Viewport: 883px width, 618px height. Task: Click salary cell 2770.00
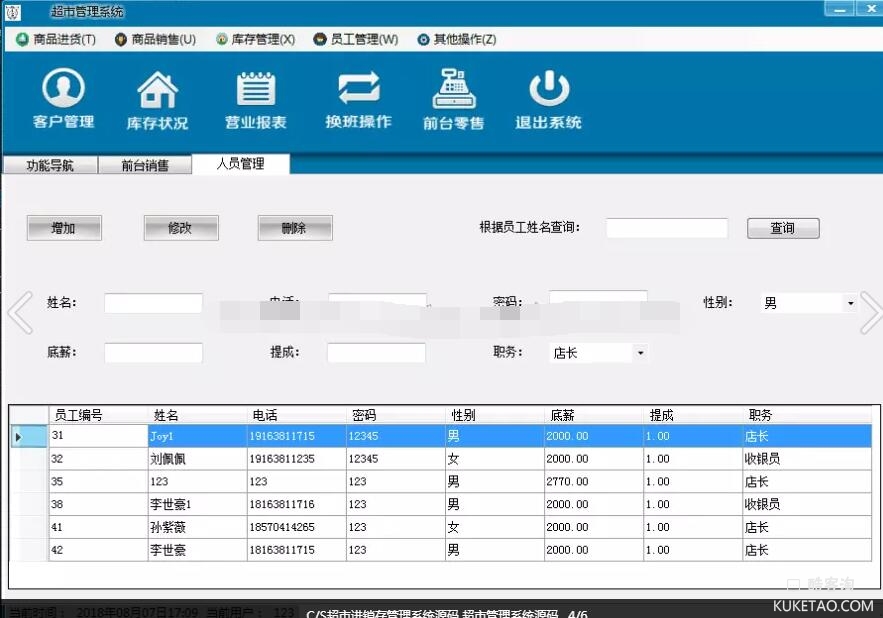[x=594, y=482]
